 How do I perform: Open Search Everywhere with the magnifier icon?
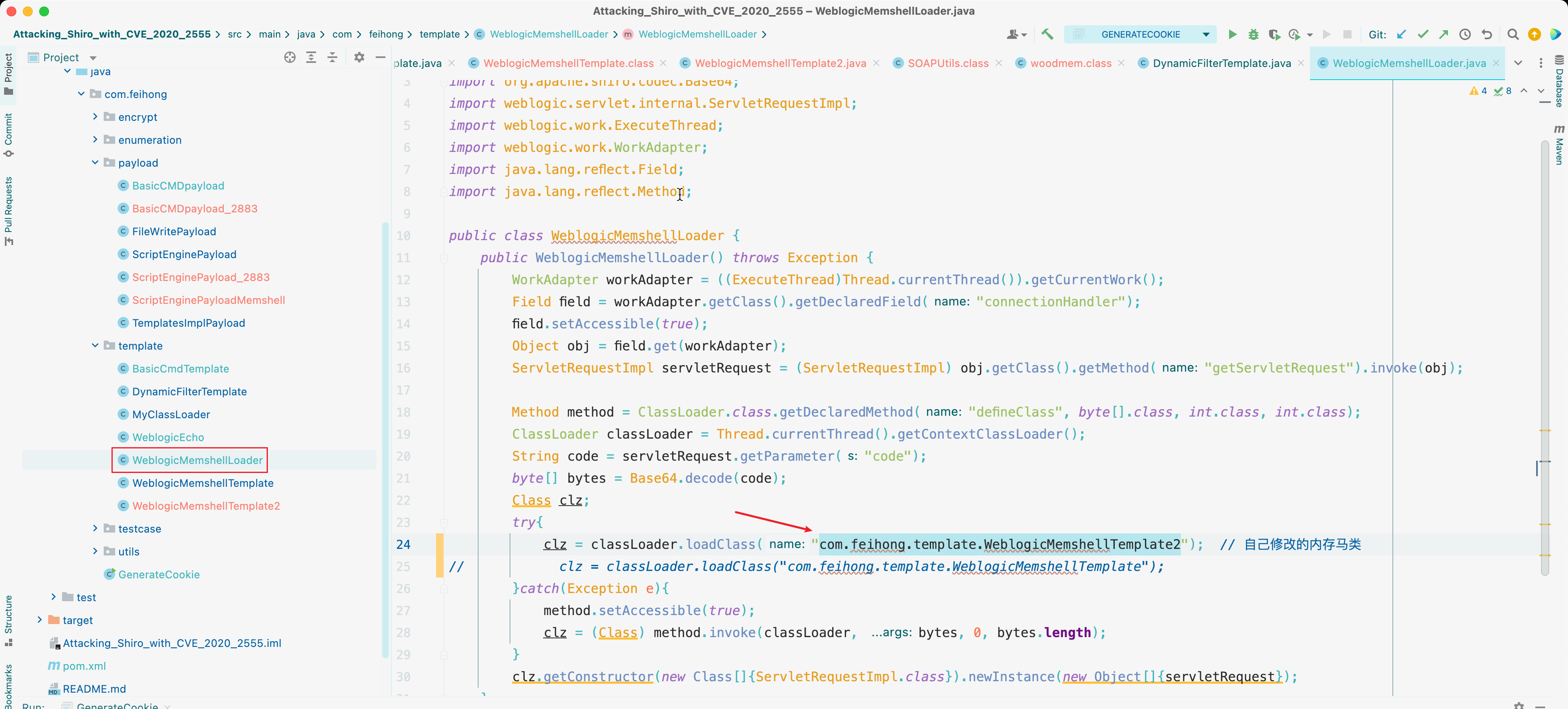pos(1512,35)
